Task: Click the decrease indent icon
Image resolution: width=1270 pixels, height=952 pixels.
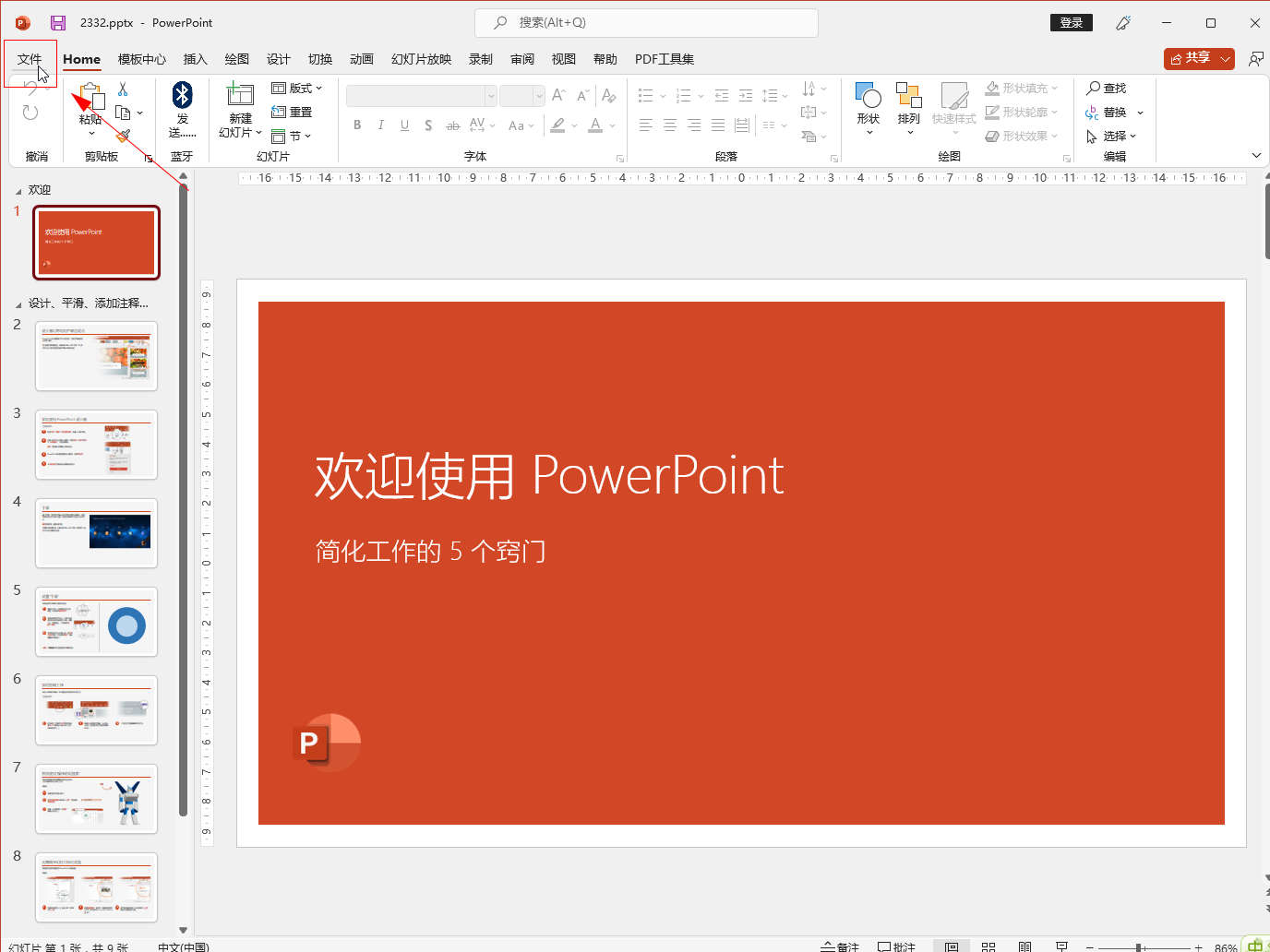Action: coord(722,95)
